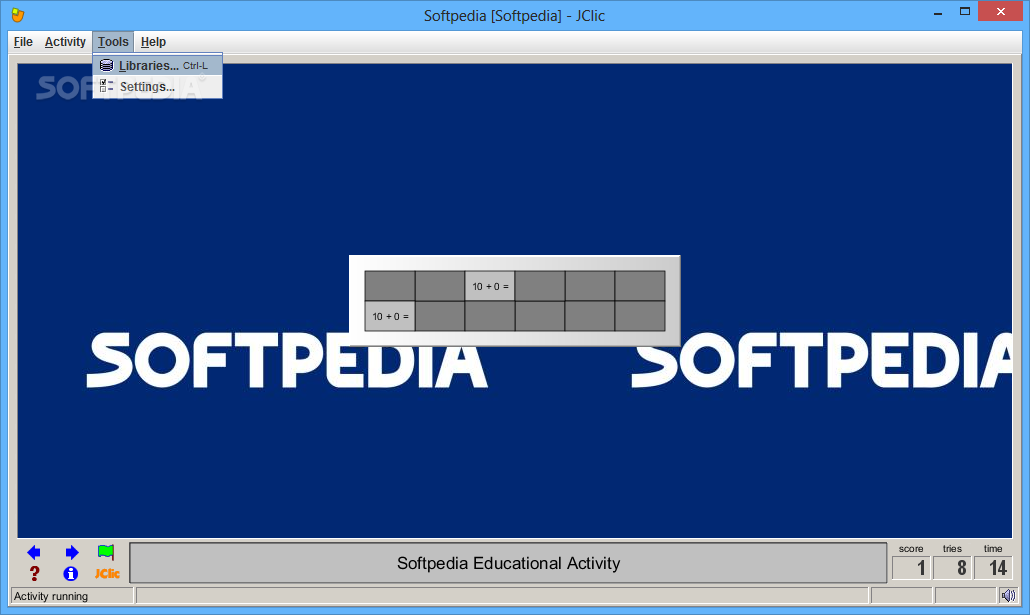Screen dimensions: 1030x615
Task: Close the JClic window
Action: coord(1000,12)
